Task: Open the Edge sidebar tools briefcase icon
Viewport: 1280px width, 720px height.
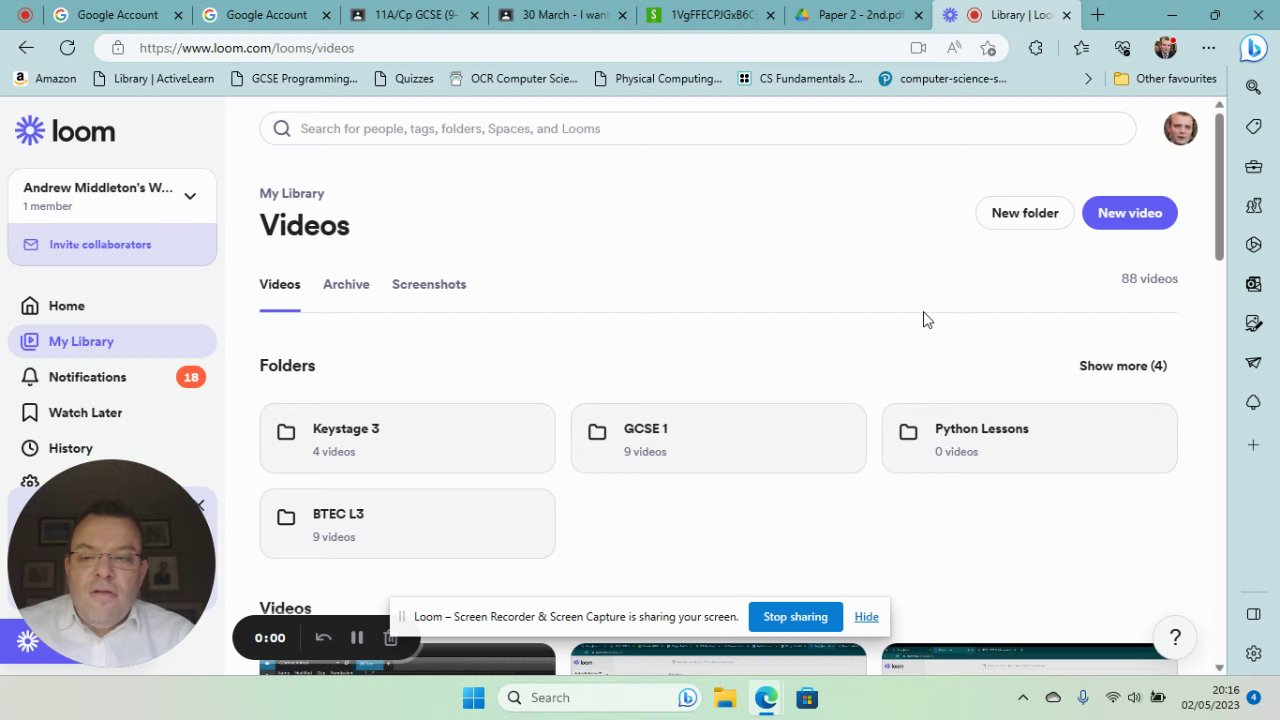Action: (x=1253, y=166)
